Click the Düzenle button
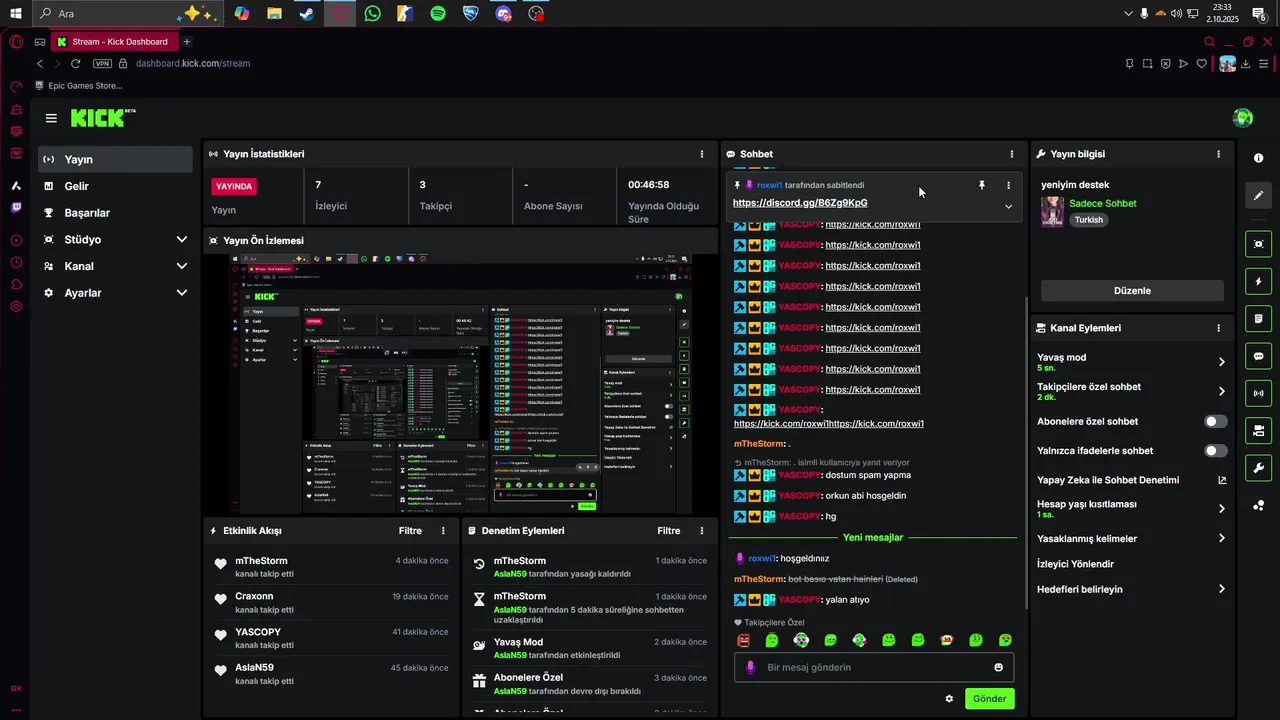Image resolution: width=1280 pixels, height=720 pixels. pos(1132,291)
